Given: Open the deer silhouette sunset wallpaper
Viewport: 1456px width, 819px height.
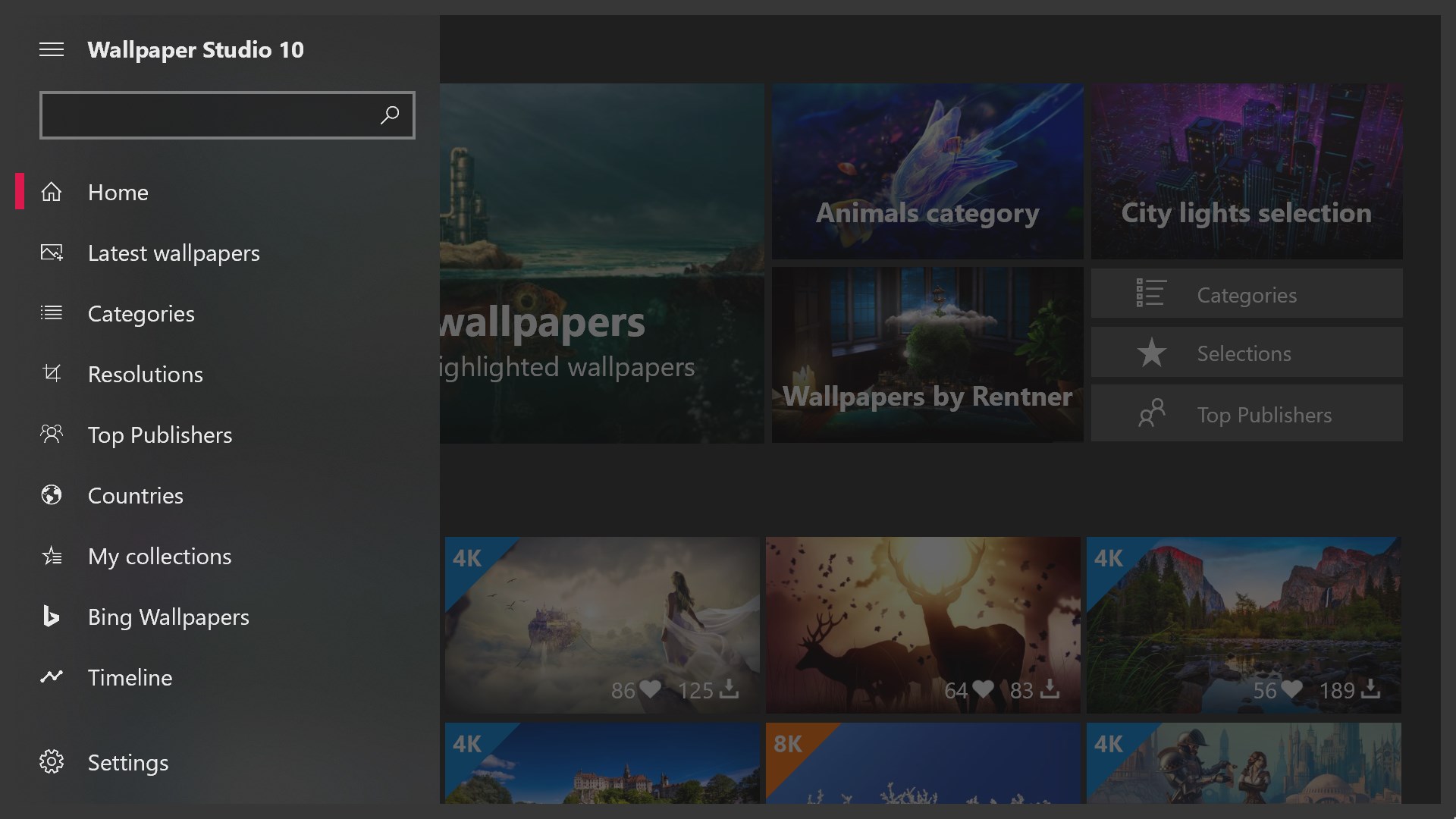Looking at the screenshot, I should coord(923,625).
